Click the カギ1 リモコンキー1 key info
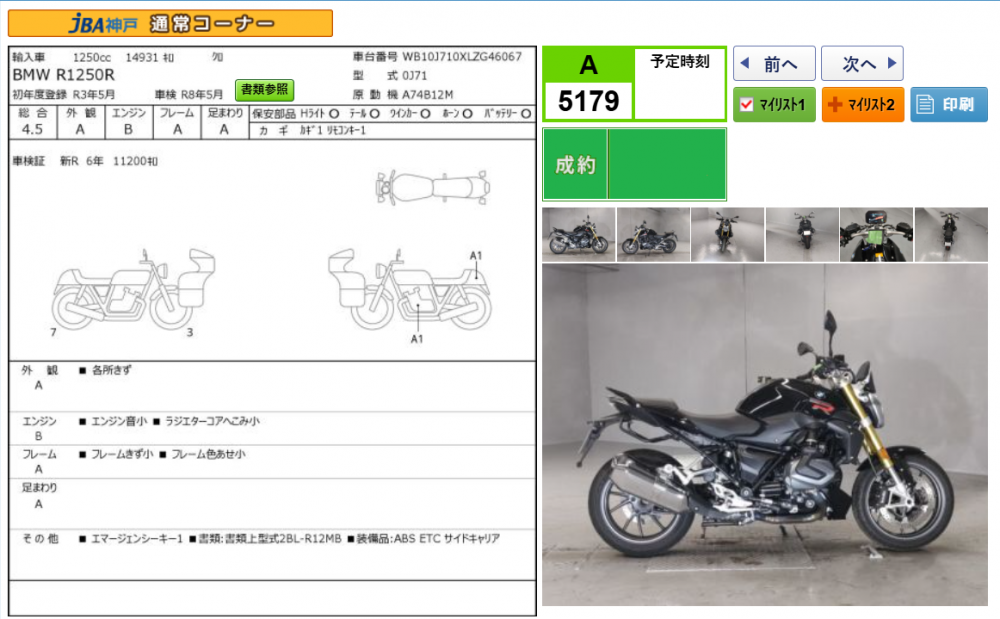 pos(332,131)
